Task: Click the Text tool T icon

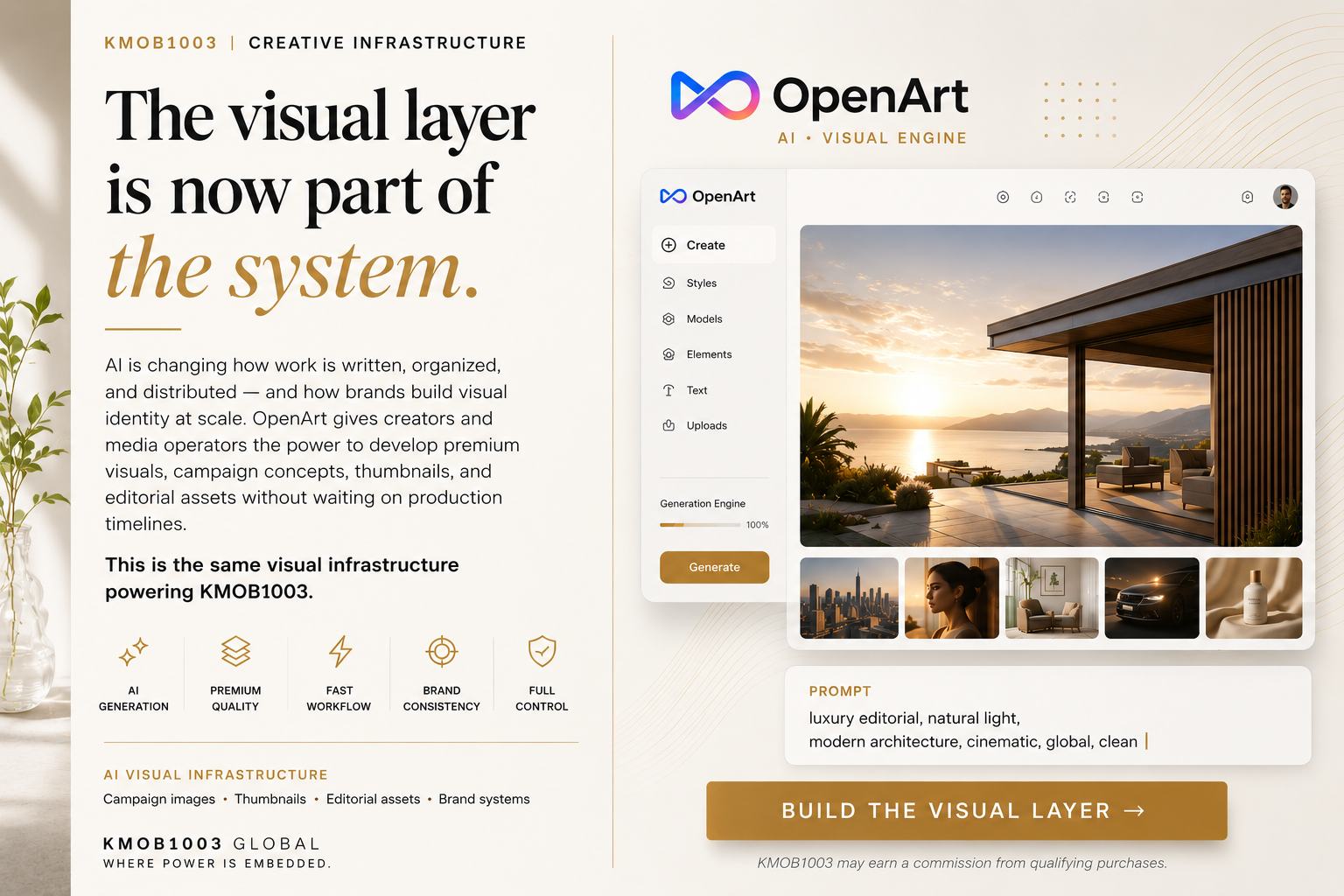Action: (x=668, y=390)
